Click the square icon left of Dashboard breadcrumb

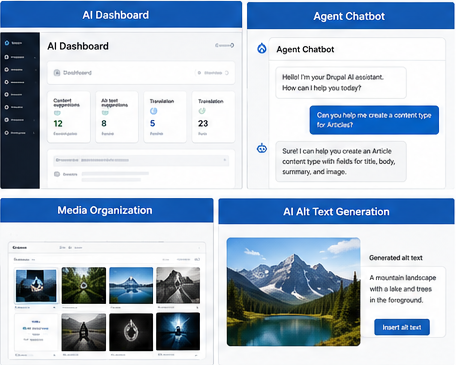[x=57, y=72]
